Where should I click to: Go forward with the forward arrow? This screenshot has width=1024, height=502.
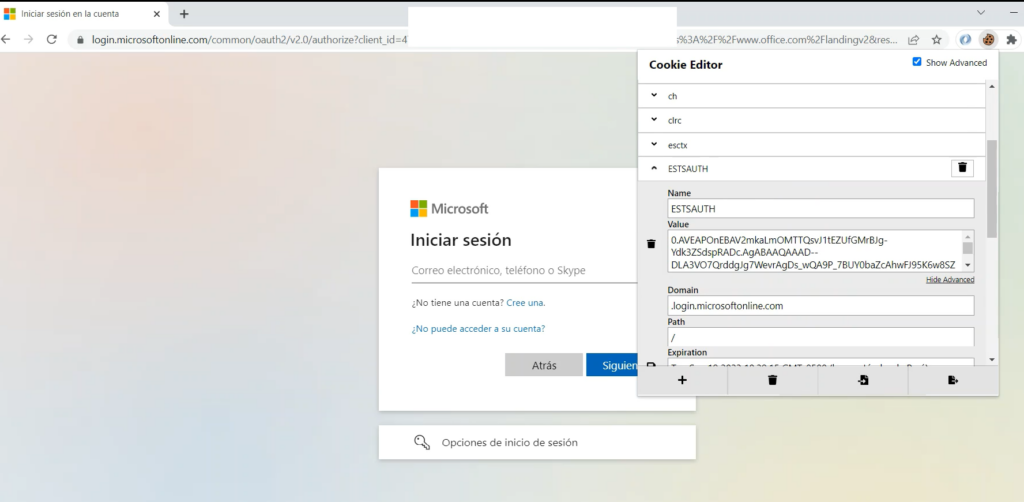click(28, 39)
